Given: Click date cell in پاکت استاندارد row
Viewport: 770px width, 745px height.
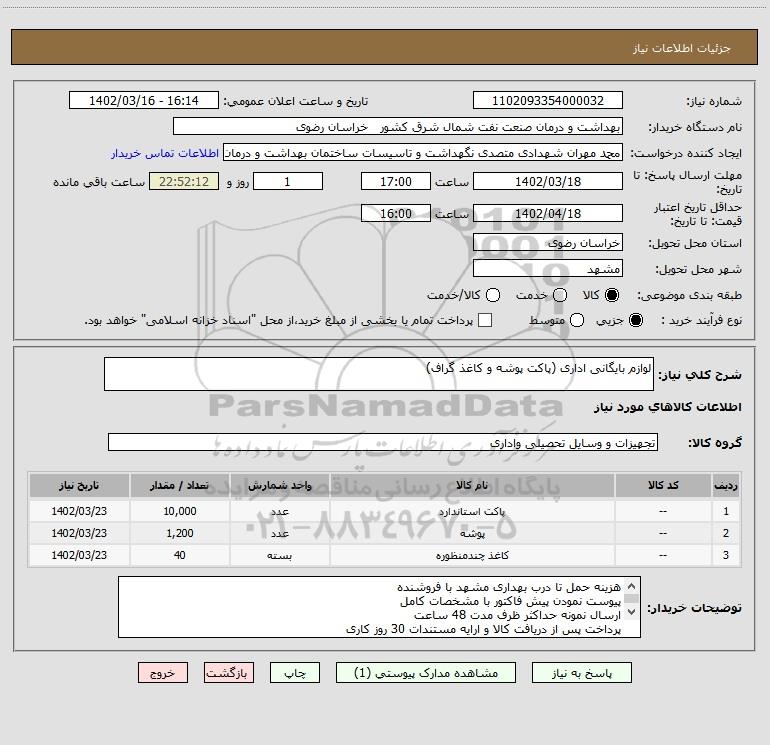Looking at the screenshot, I should tap(79, 511).
